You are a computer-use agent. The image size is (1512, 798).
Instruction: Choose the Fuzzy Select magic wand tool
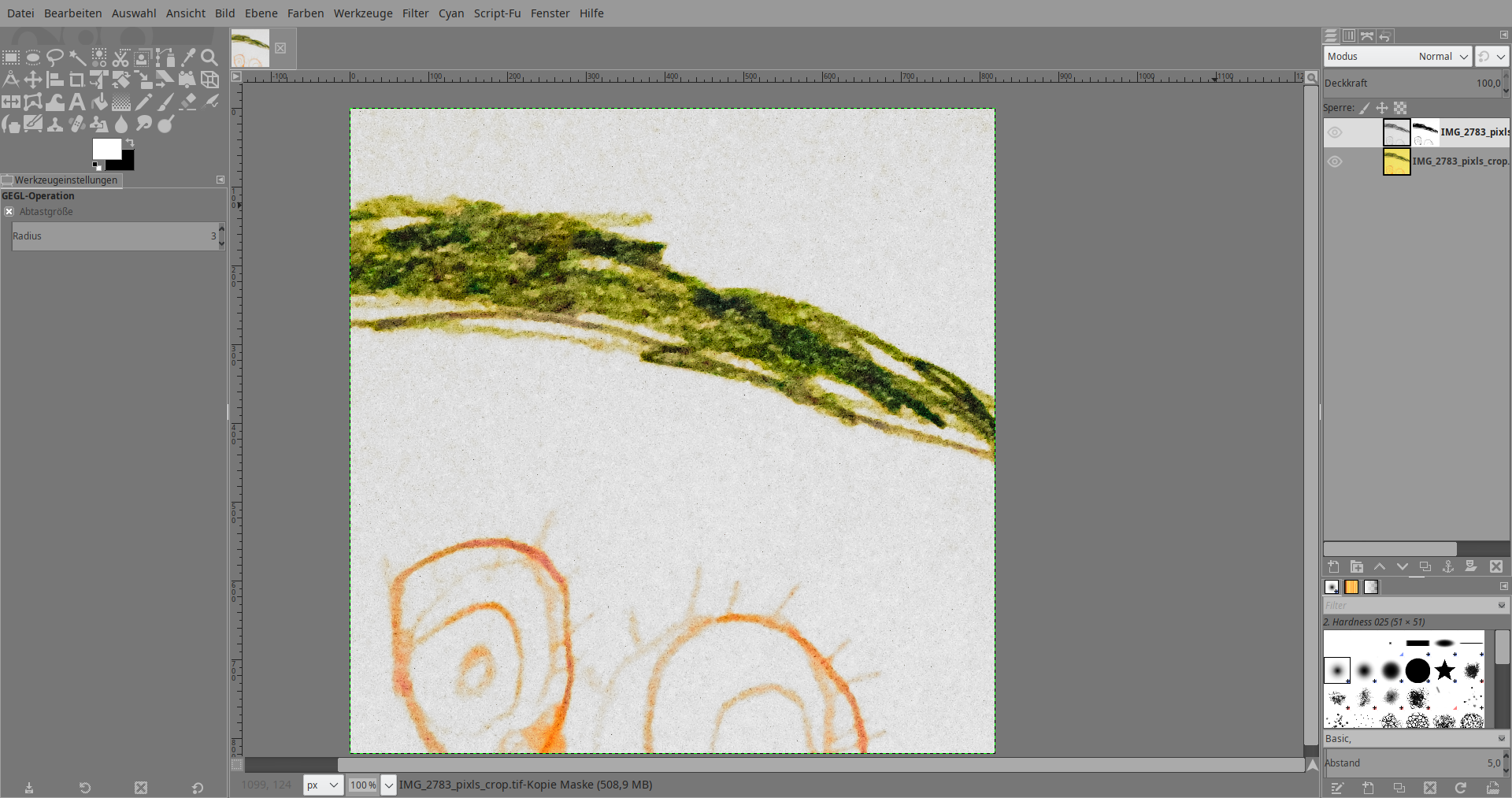tap(76, 57)
